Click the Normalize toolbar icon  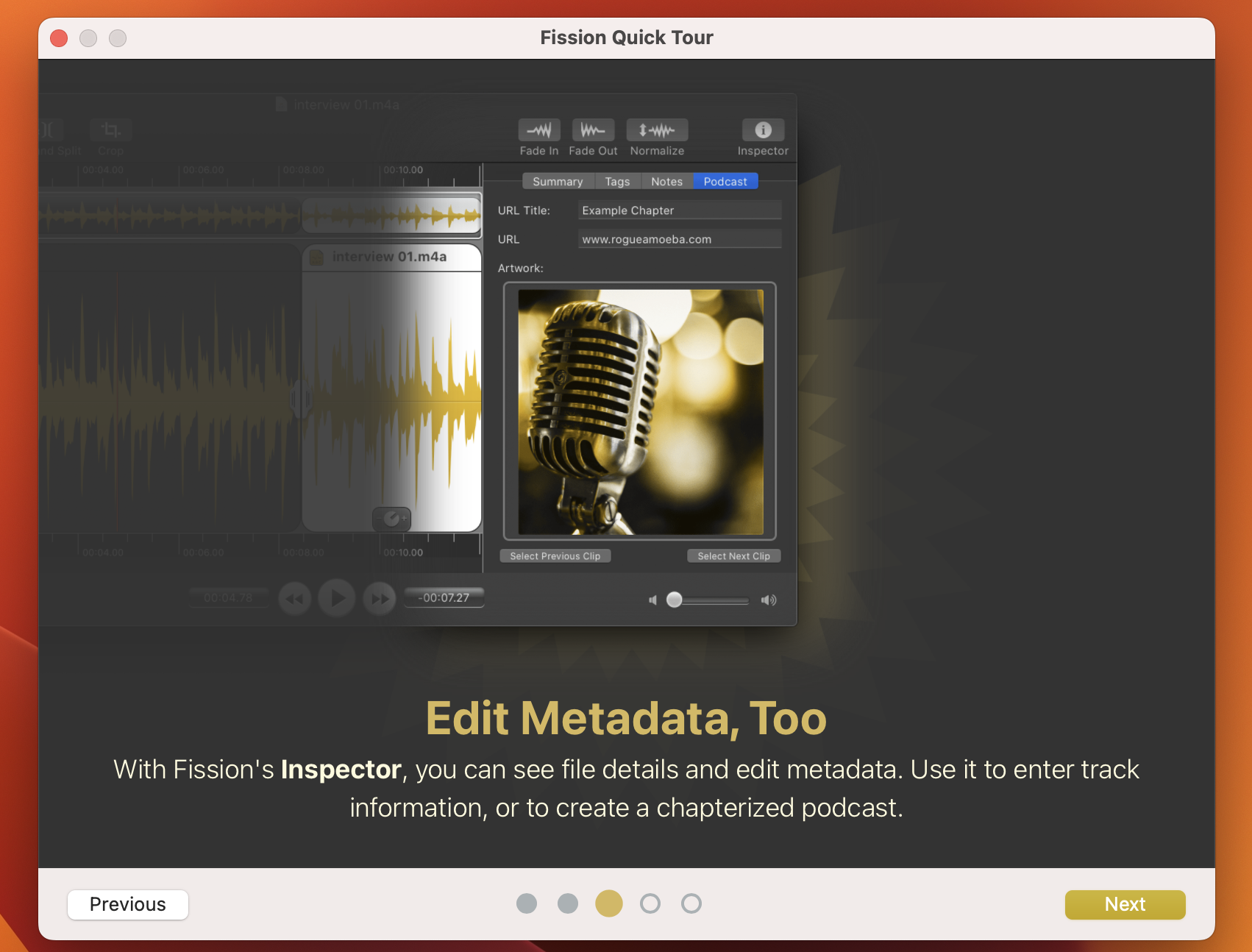point(657,130)
